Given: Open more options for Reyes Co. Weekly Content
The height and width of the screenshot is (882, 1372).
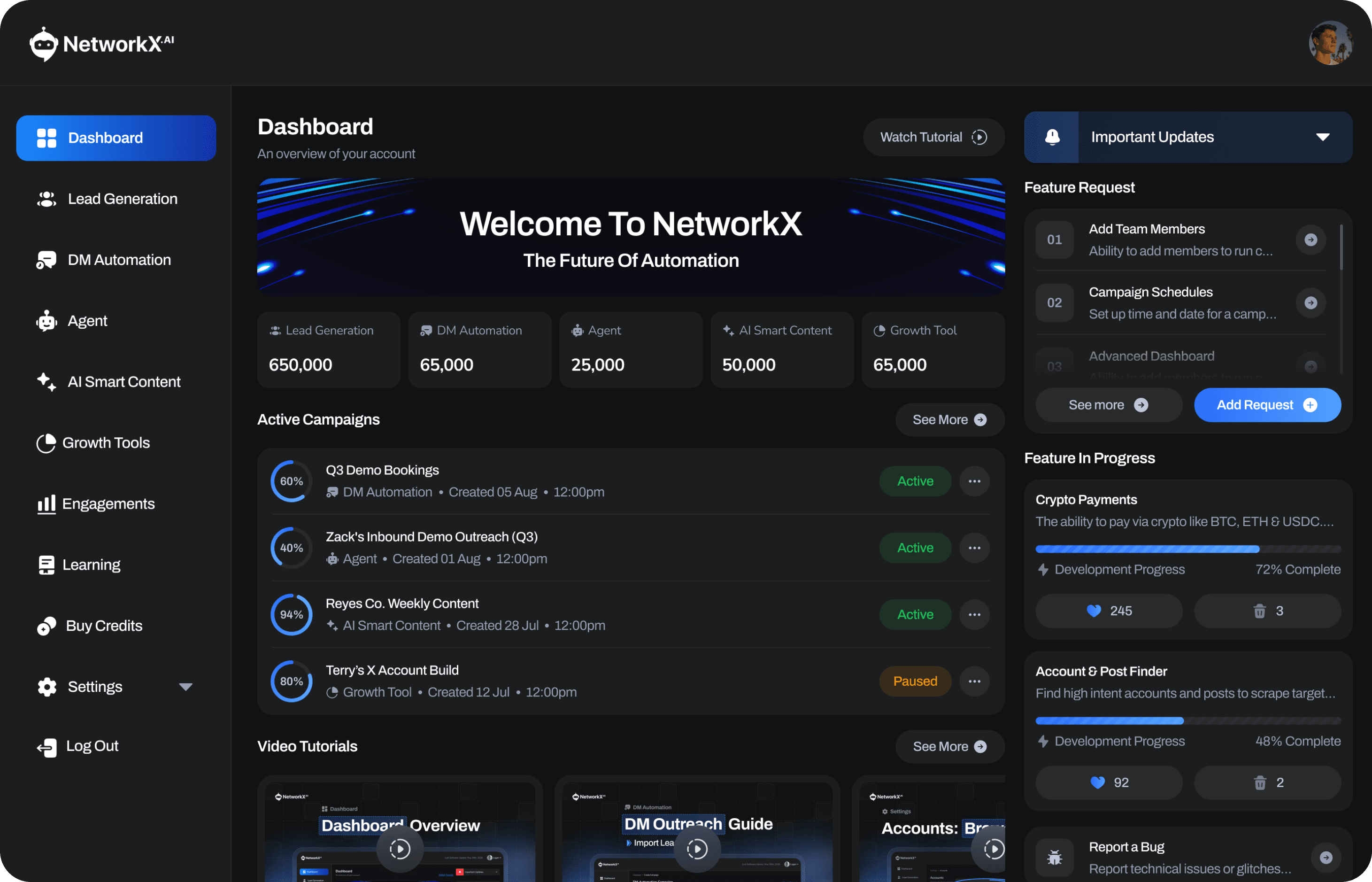Looking at the screenshot, I should (x=974, y=615).
